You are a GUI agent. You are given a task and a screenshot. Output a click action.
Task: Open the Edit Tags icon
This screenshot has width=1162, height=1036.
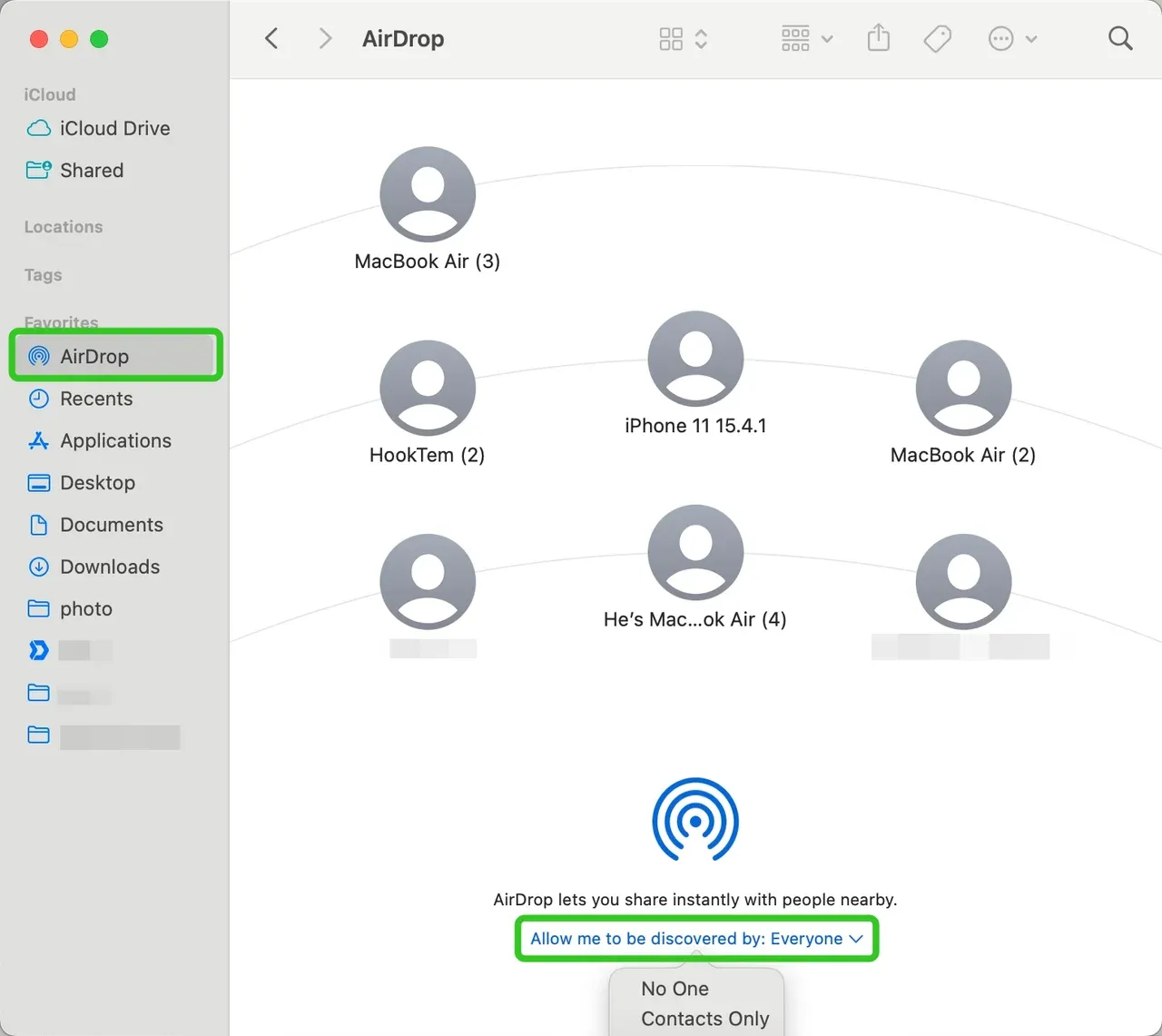(x=938, y=39)
